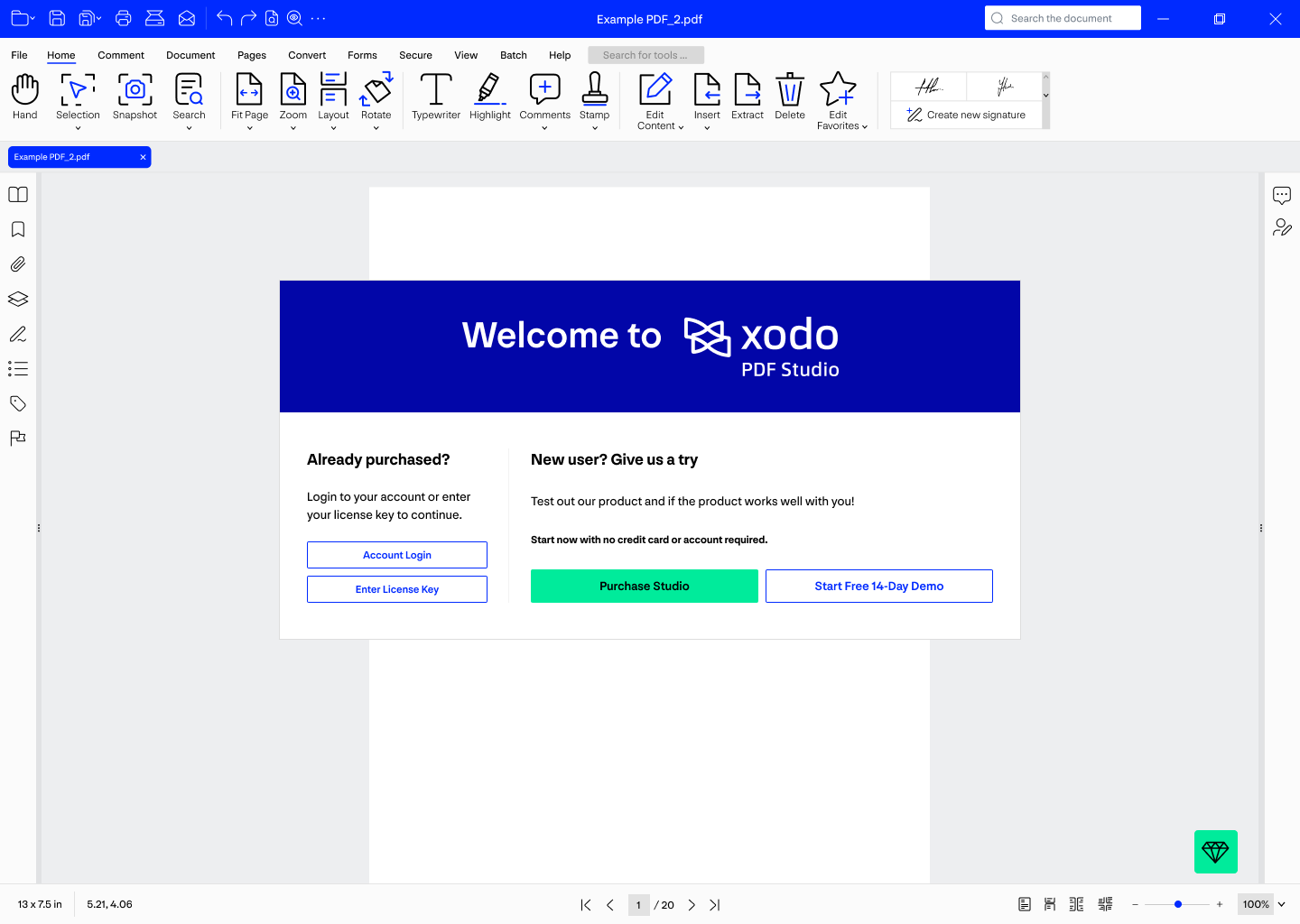Go to the next page
The image size is (1300, 924).
692,905
